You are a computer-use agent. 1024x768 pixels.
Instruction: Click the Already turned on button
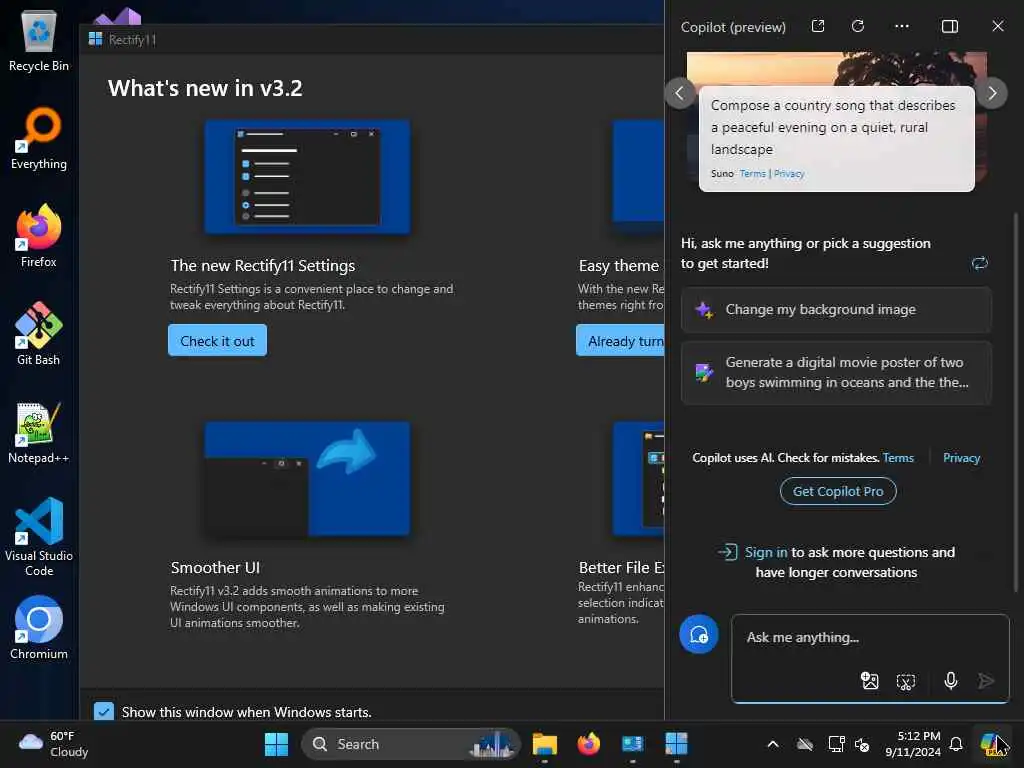tap(620, 340)
